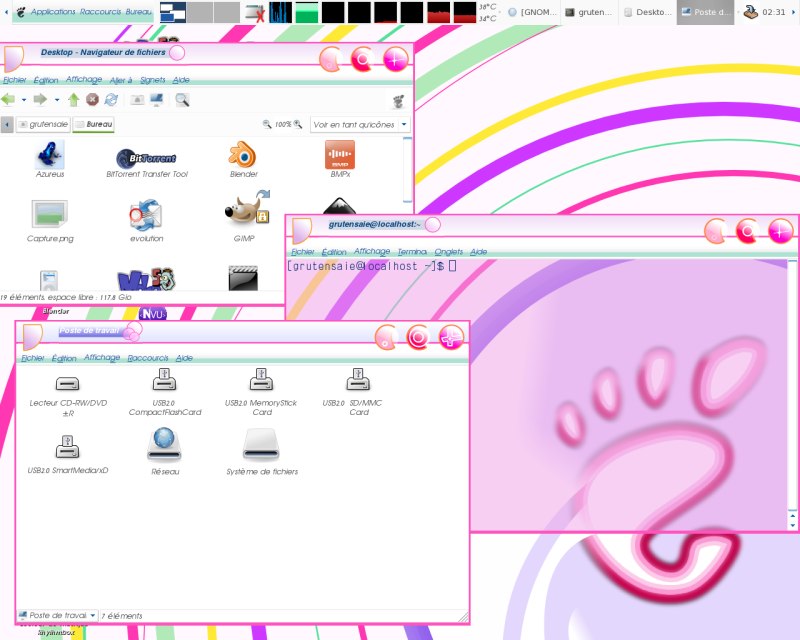The width and height of the screenshot is (800, 640).
Task: Reload the Desktop folder view
Action: [111, 100]
